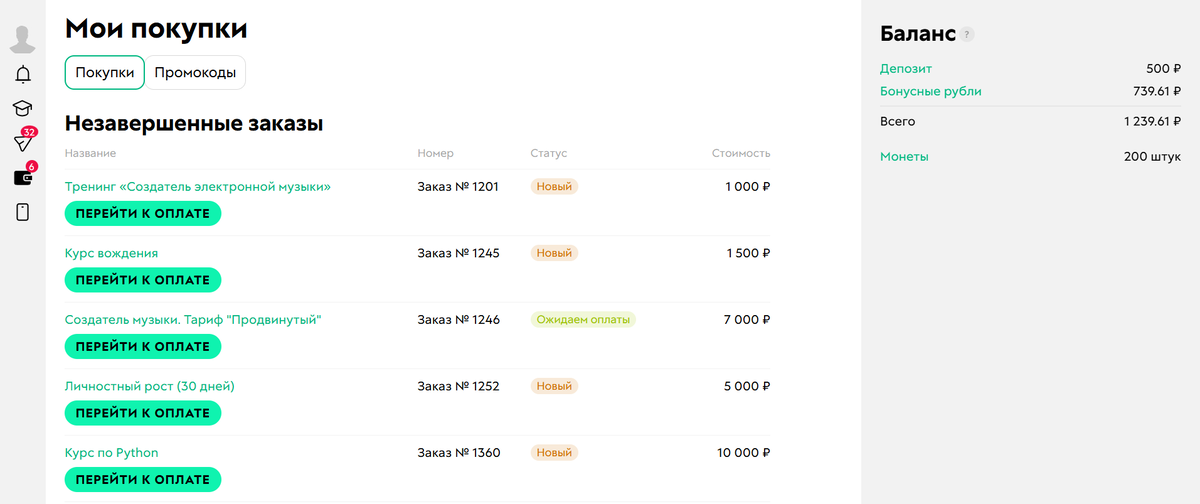Open notifications bell in sidebar
Image resolution: width=1200 pixels, height=504 pixels.
(x=22, y=74)
